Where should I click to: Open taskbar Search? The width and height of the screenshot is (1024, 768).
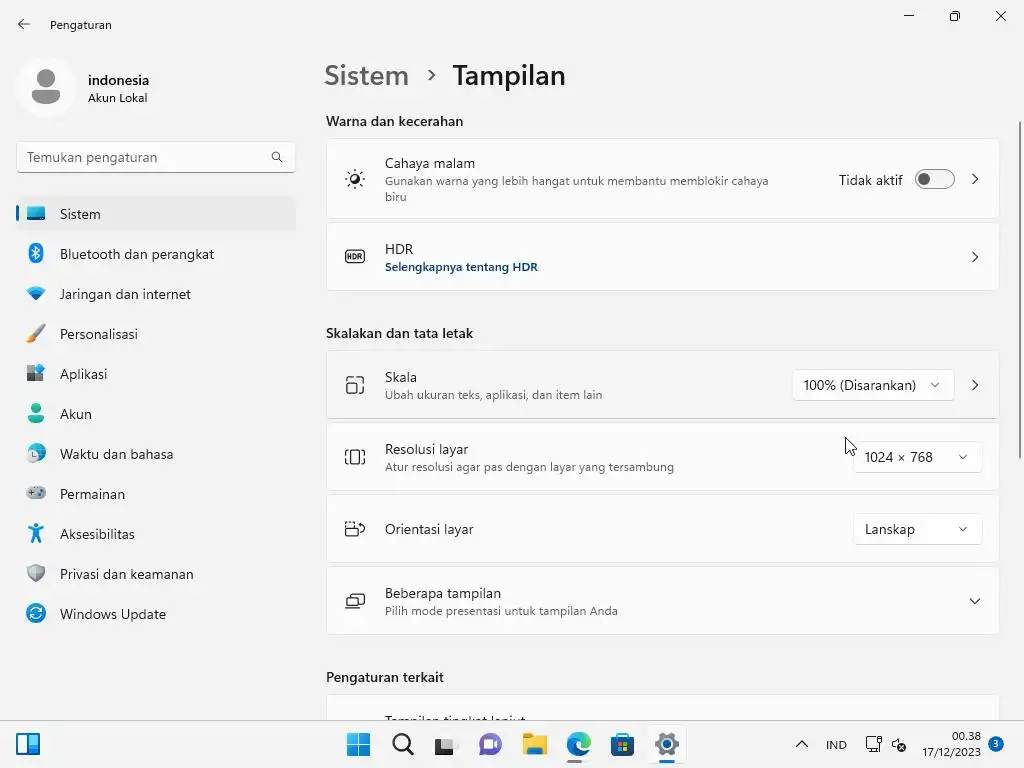(x=403, y=744)
